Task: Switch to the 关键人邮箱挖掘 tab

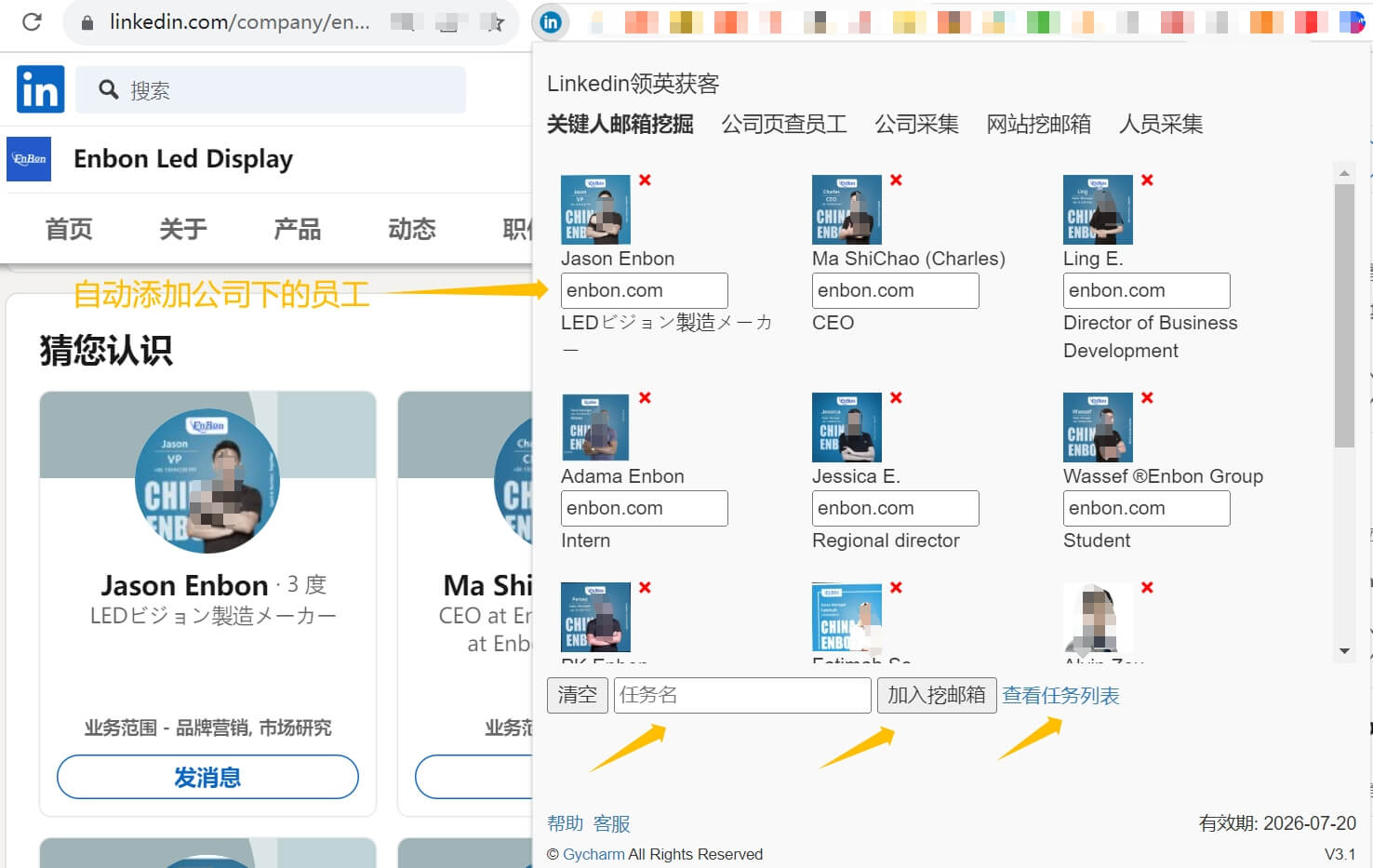Action: click(x=620, y=124)
